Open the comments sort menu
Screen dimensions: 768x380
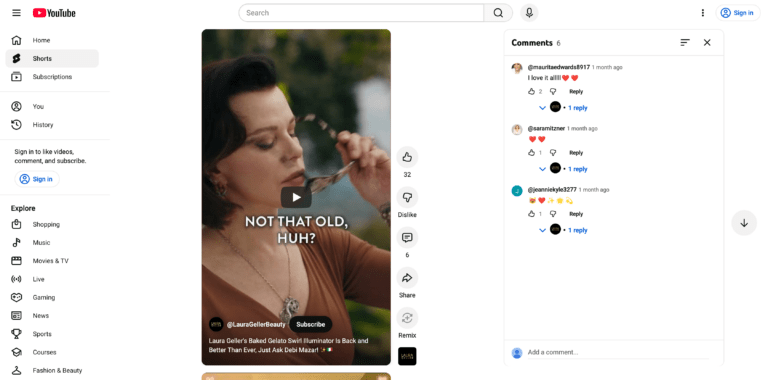pyautogui.click(x=685, y=43)
